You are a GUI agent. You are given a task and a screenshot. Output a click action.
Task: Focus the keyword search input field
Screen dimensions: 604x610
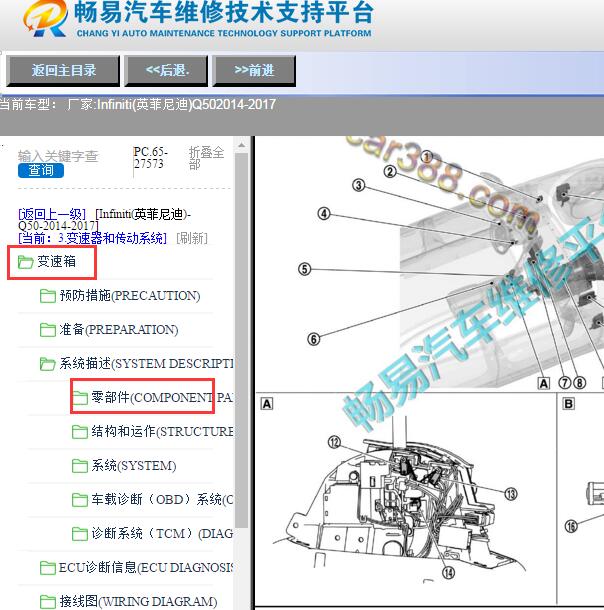tap(58, 156)
